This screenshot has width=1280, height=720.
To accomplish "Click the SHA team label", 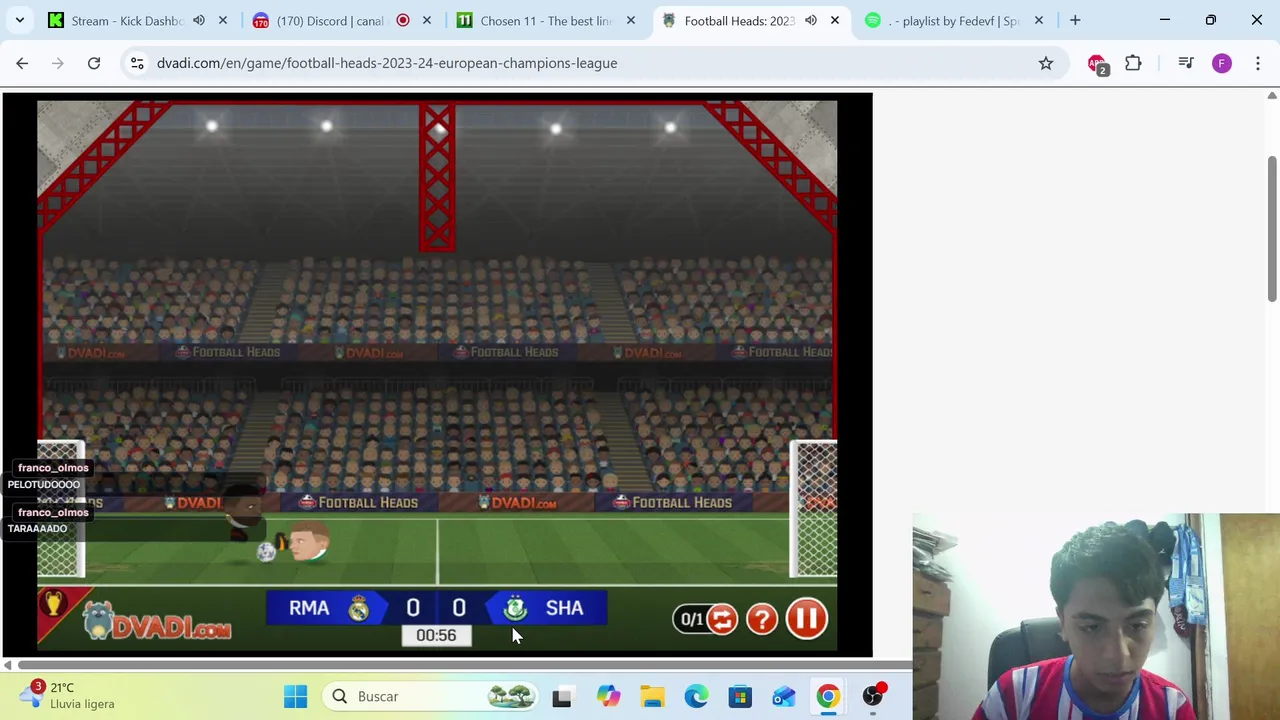I will pyautogui.click(x=564, y=608).
